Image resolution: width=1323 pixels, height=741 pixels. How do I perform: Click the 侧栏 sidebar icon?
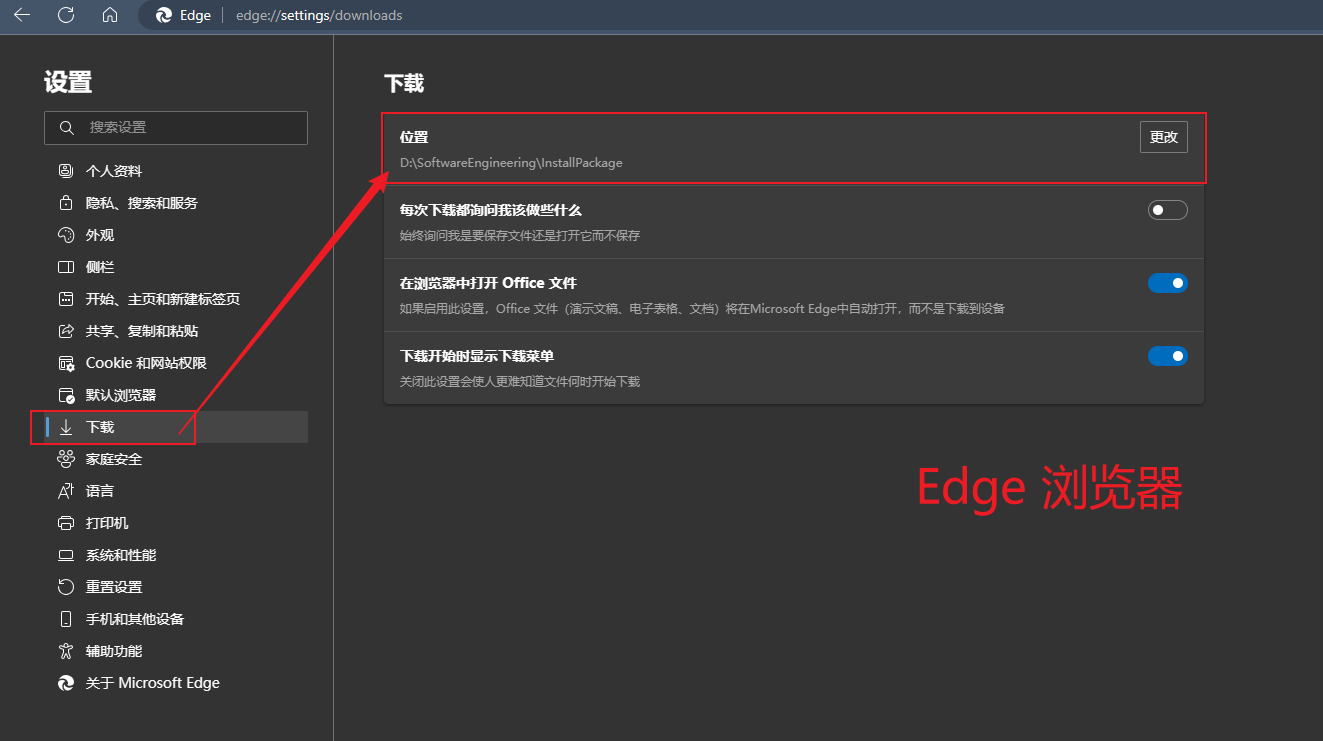66,267
